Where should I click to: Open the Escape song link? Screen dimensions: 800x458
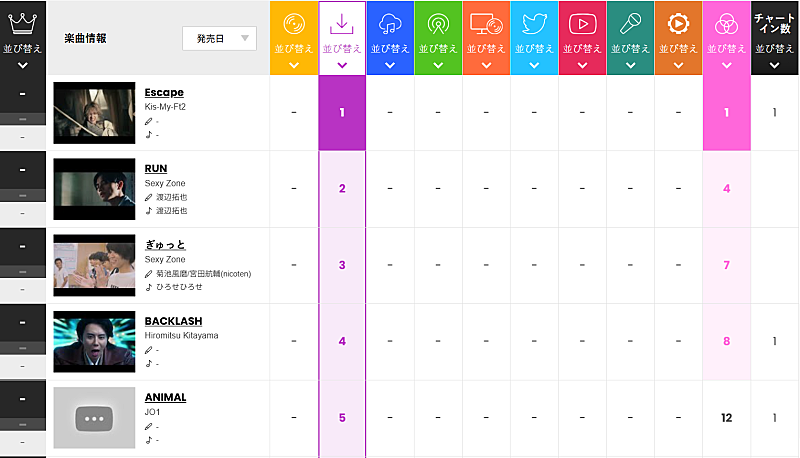[x=164, y=92]
